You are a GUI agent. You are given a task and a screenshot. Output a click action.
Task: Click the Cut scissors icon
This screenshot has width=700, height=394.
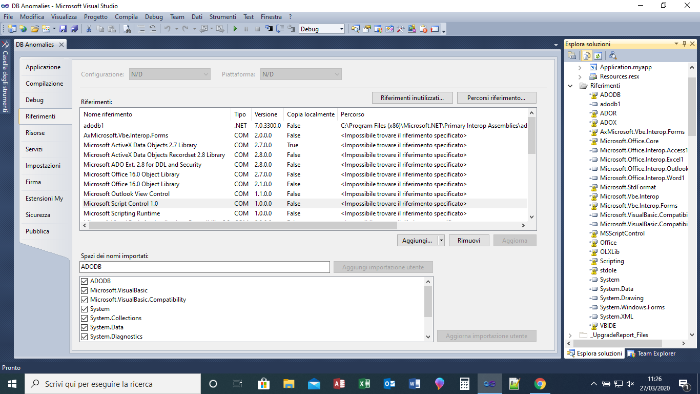(x=89, y=29)
